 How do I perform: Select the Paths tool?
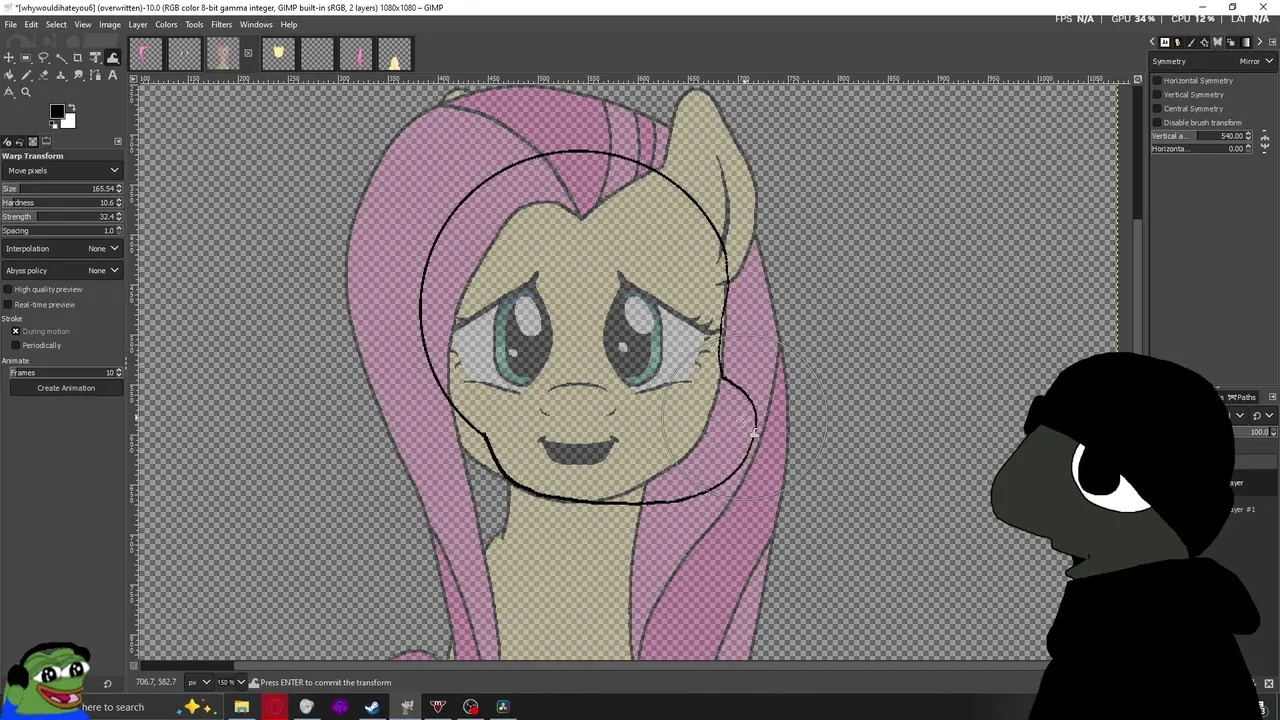pyautogui.click(x=95, y=75)
